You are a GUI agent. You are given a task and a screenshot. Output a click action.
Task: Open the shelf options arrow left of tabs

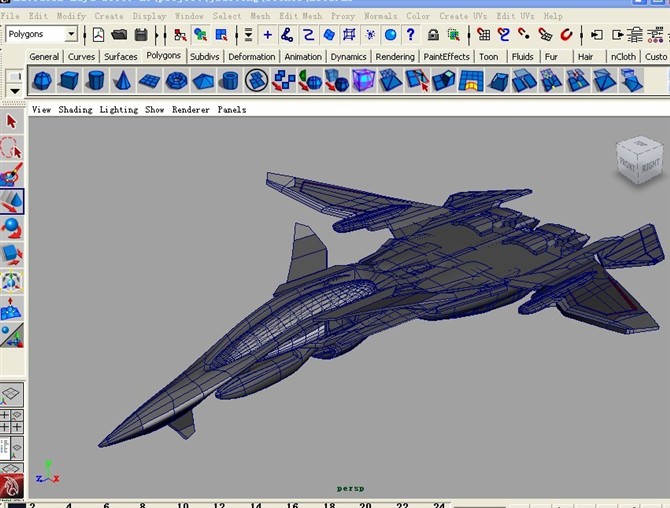[x=13, y=91]
